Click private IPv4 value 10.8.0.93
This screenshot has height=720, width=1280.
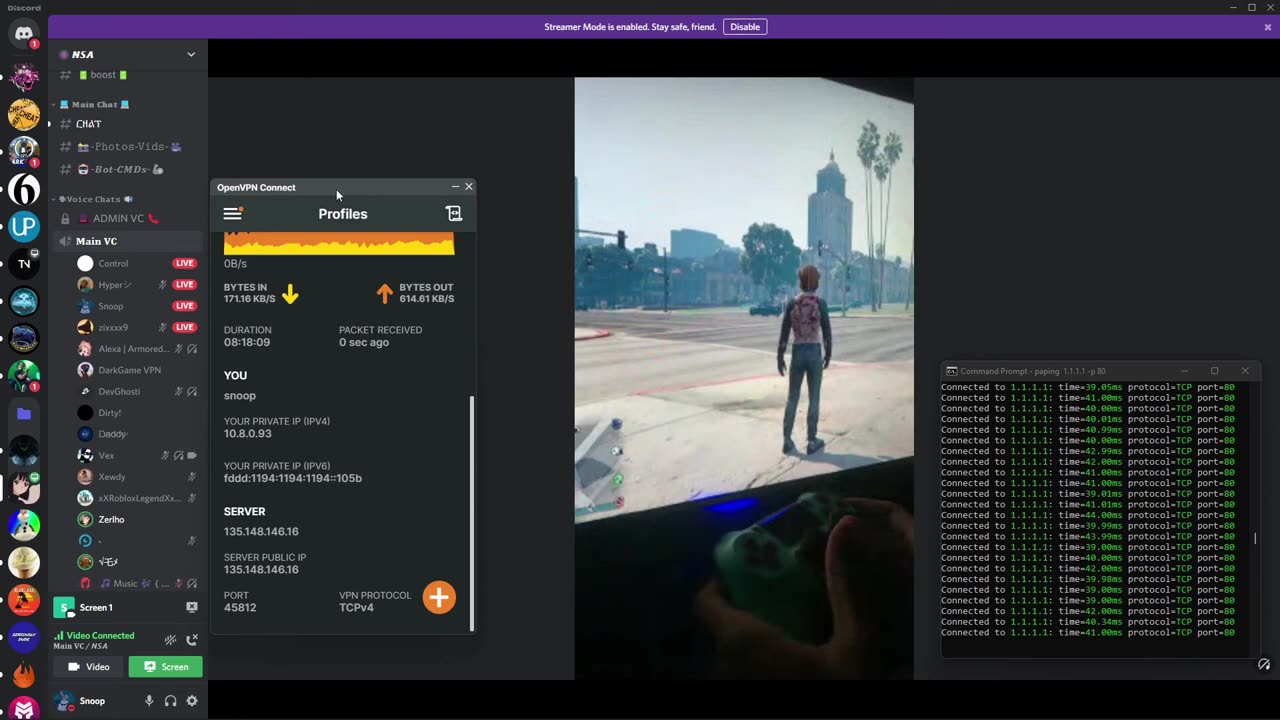[248, 434]
